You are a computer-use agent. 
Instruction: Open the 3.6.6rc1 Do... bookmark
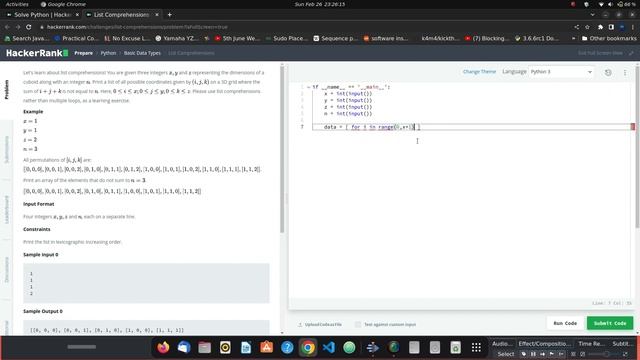point(537,38)
